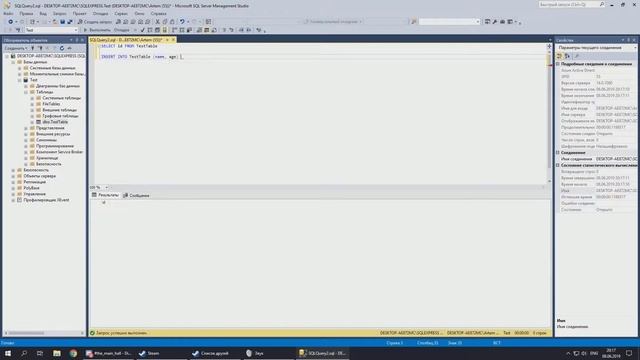Click the Cut scissors icon

pyautogui.click(x=157, y=22)
